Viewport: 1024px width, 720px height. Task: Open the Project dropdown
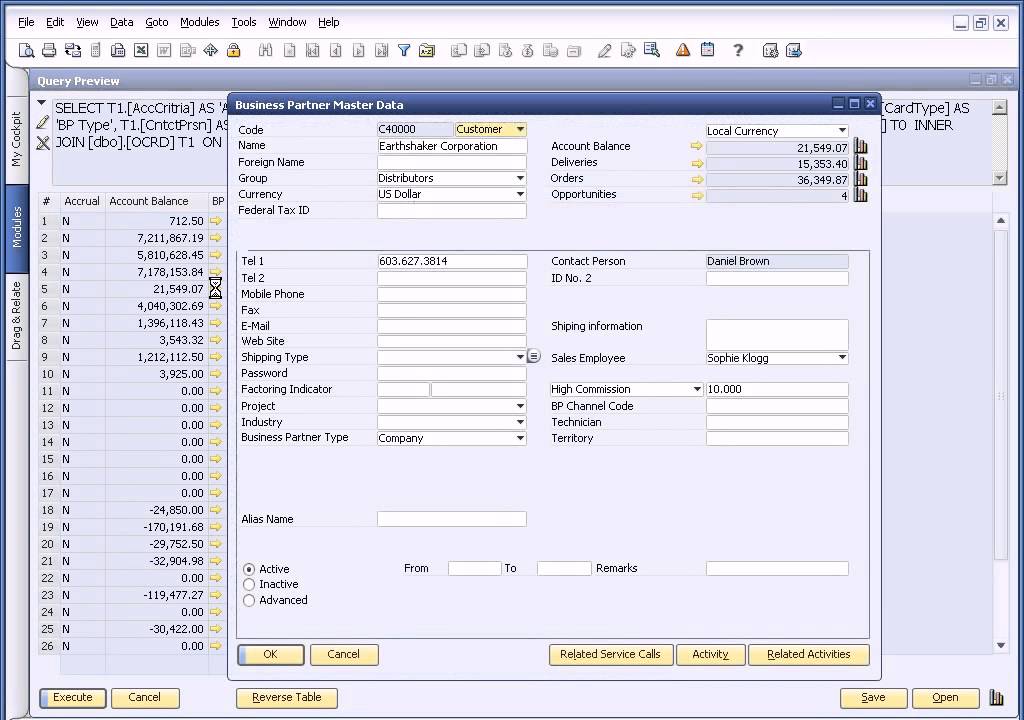tap(520, 406)
